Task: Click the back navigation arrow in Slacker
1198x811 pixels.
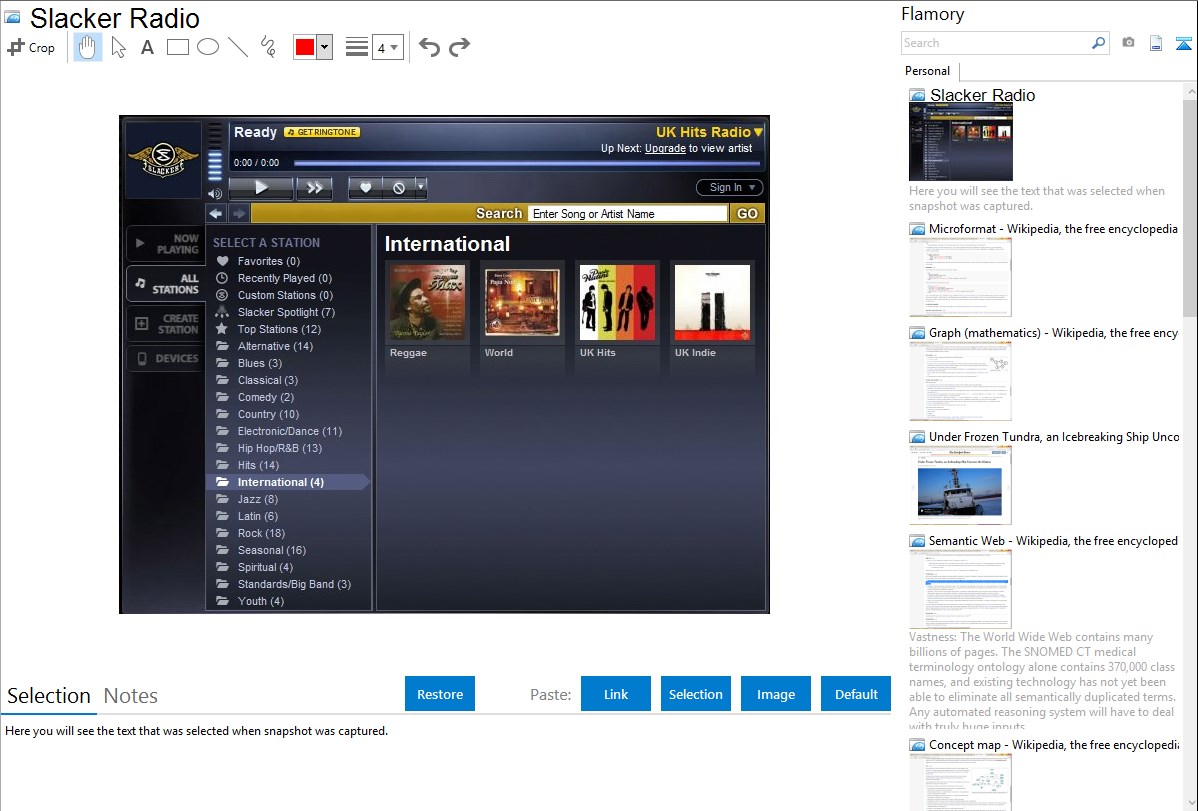Action: tap(215, 213)
